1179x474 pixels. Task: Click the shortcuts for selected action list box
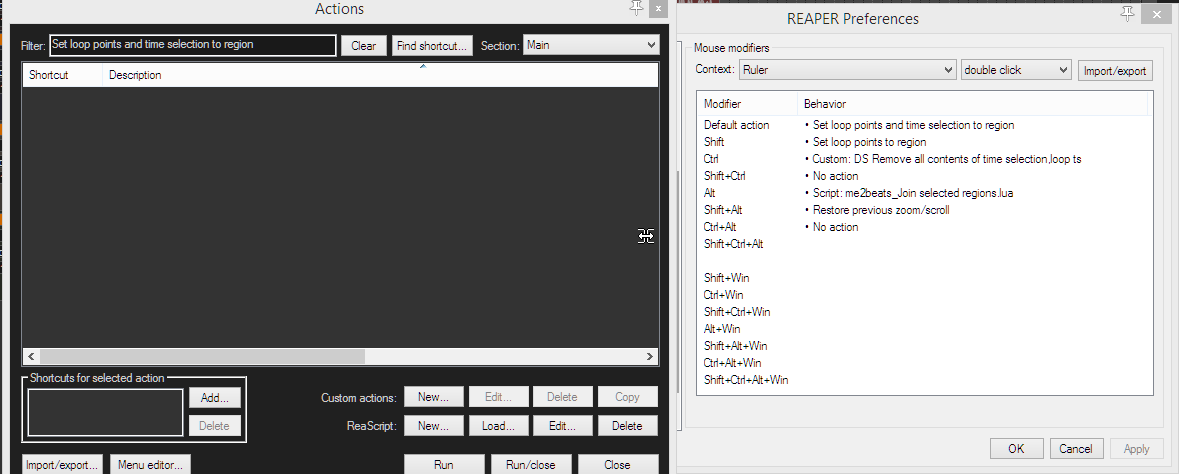pos(105,412)
